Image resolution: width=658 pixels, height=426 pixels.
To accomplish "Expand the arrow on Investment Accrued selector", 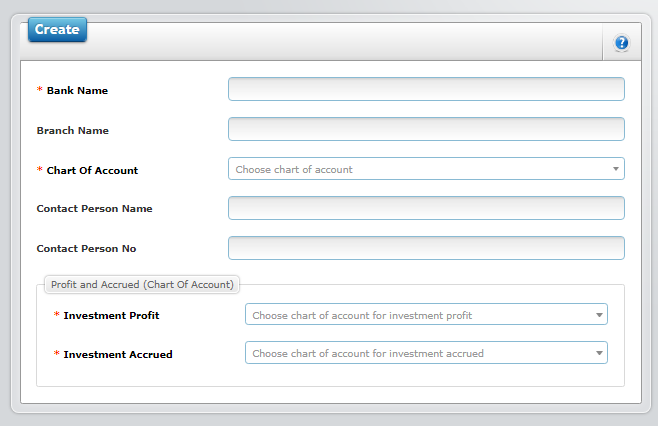I will pyautogui.click(x=599, y=353).
